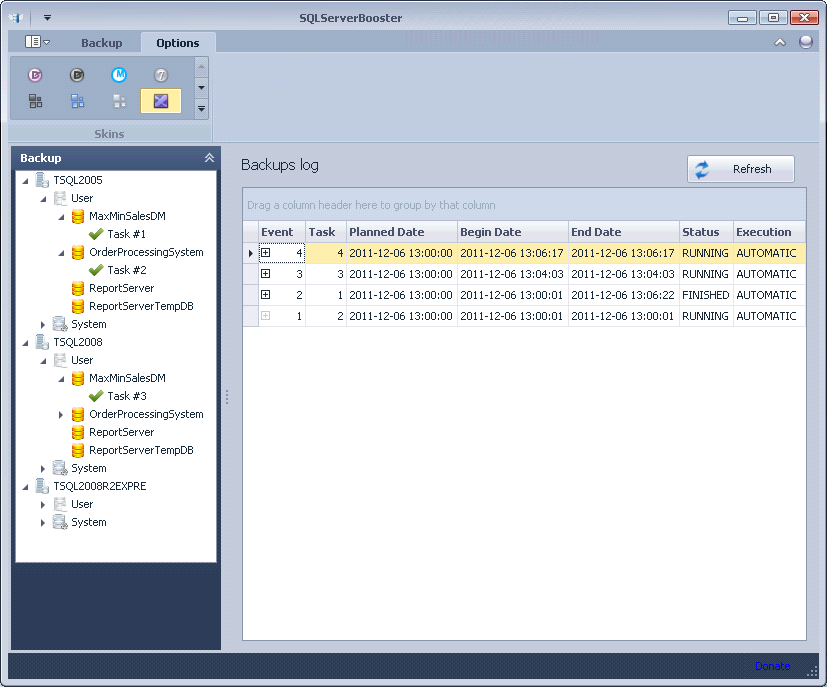The width and height of the screenshot is (827, 687).
Task: Sort by Begin Date column header
Action: [513, 232]
